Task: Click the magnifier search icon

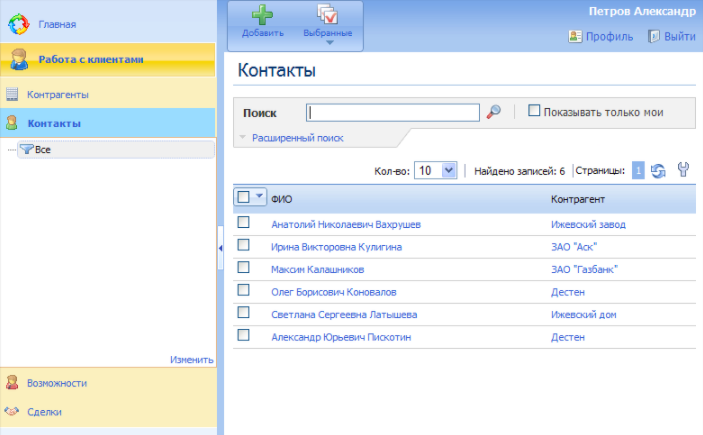Action: [x=493, y=113]
